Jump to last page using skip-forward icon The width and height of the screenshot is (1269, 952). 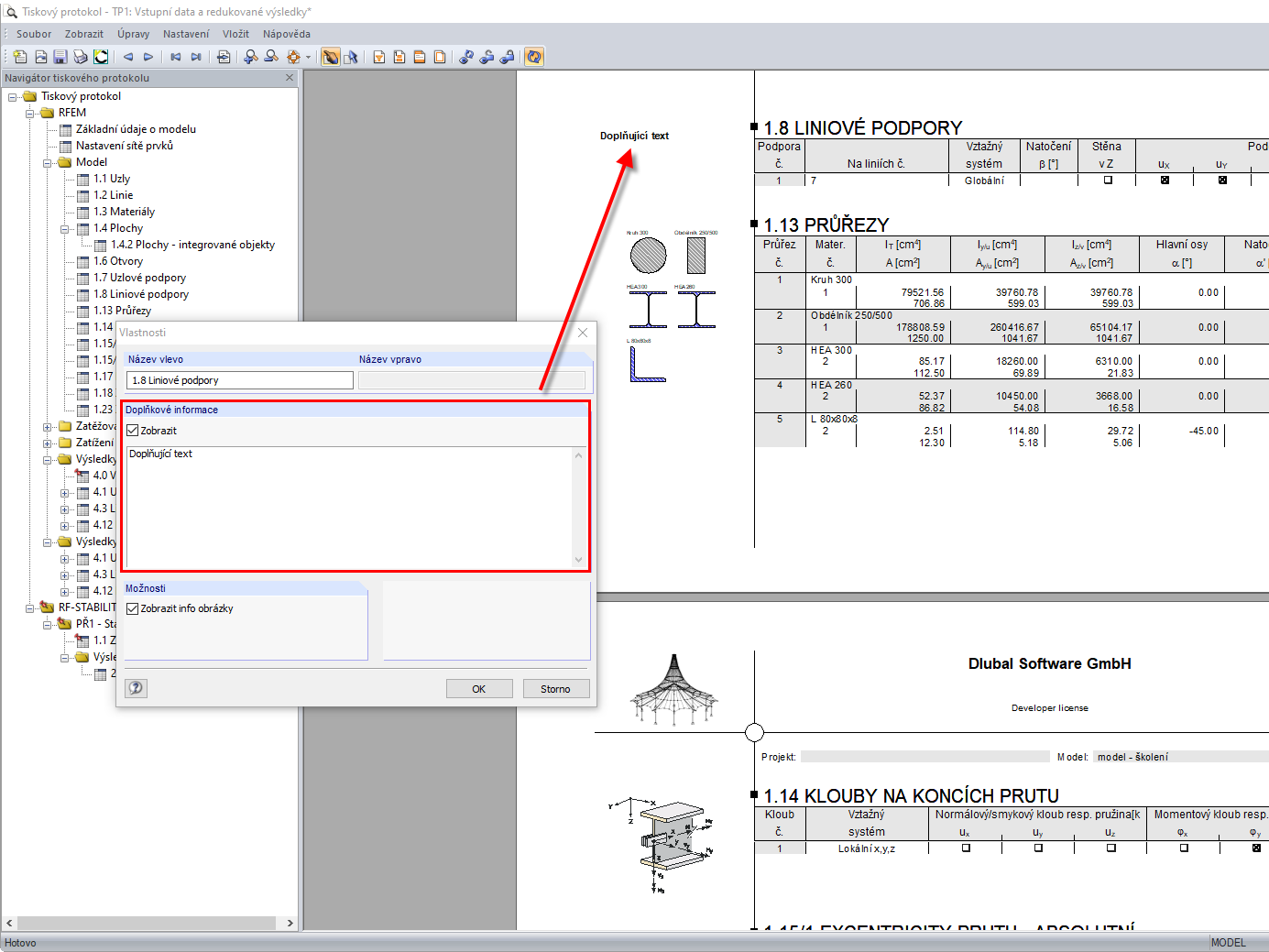click(196, 57)
